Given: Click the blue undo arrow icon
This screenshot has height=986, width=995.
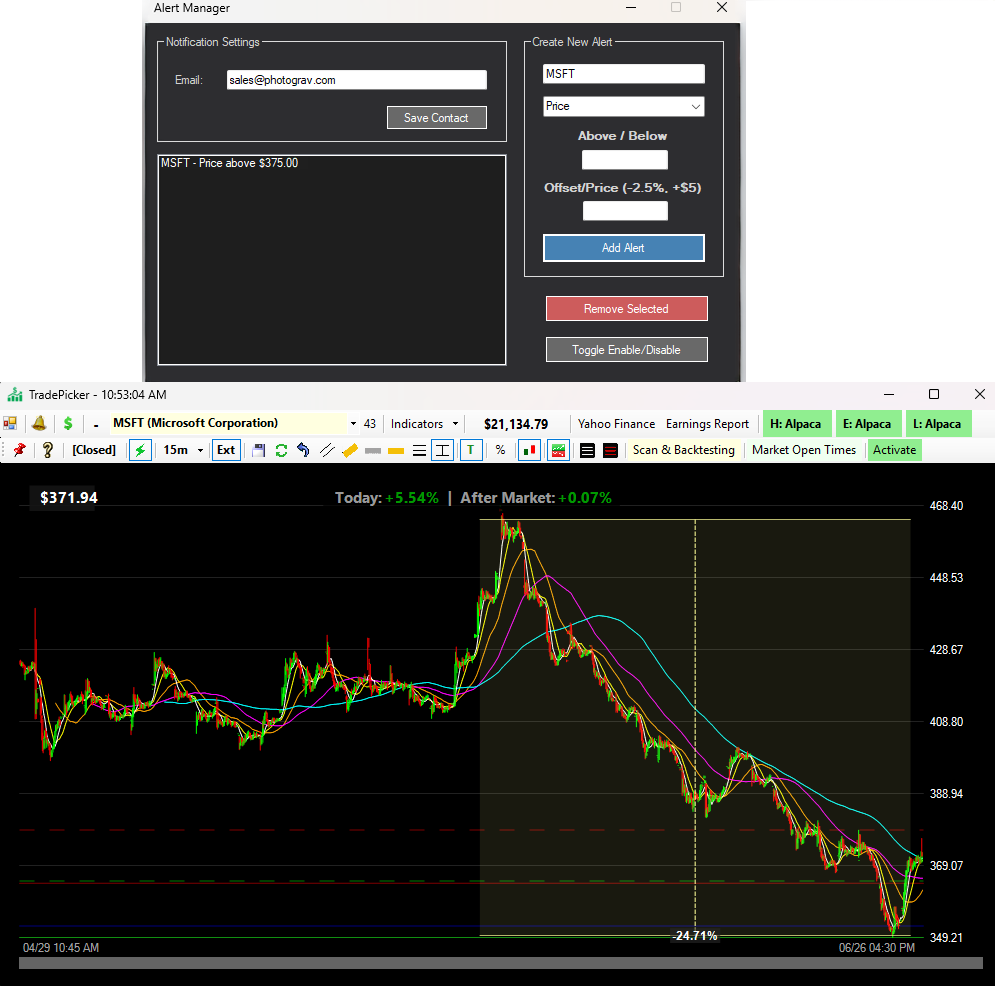Looking at the screenshot, I should pyautogui.click(x=303, y=450).
